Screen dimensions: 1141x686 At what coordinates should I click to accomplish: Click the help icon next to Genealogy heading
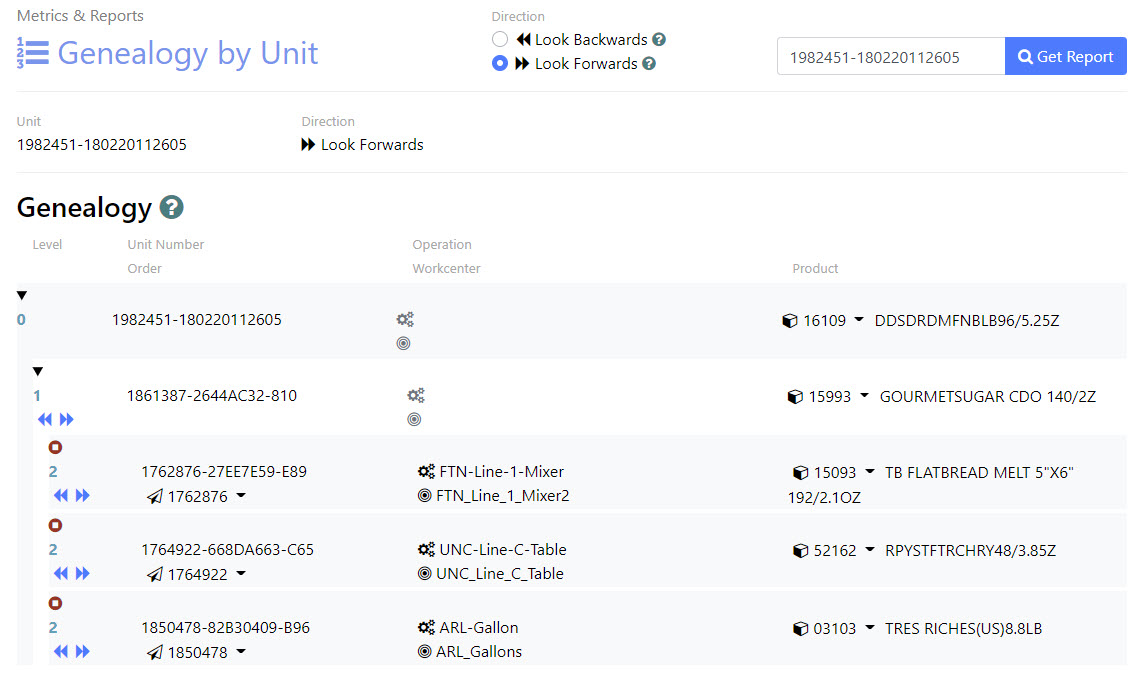coord(172,208)
